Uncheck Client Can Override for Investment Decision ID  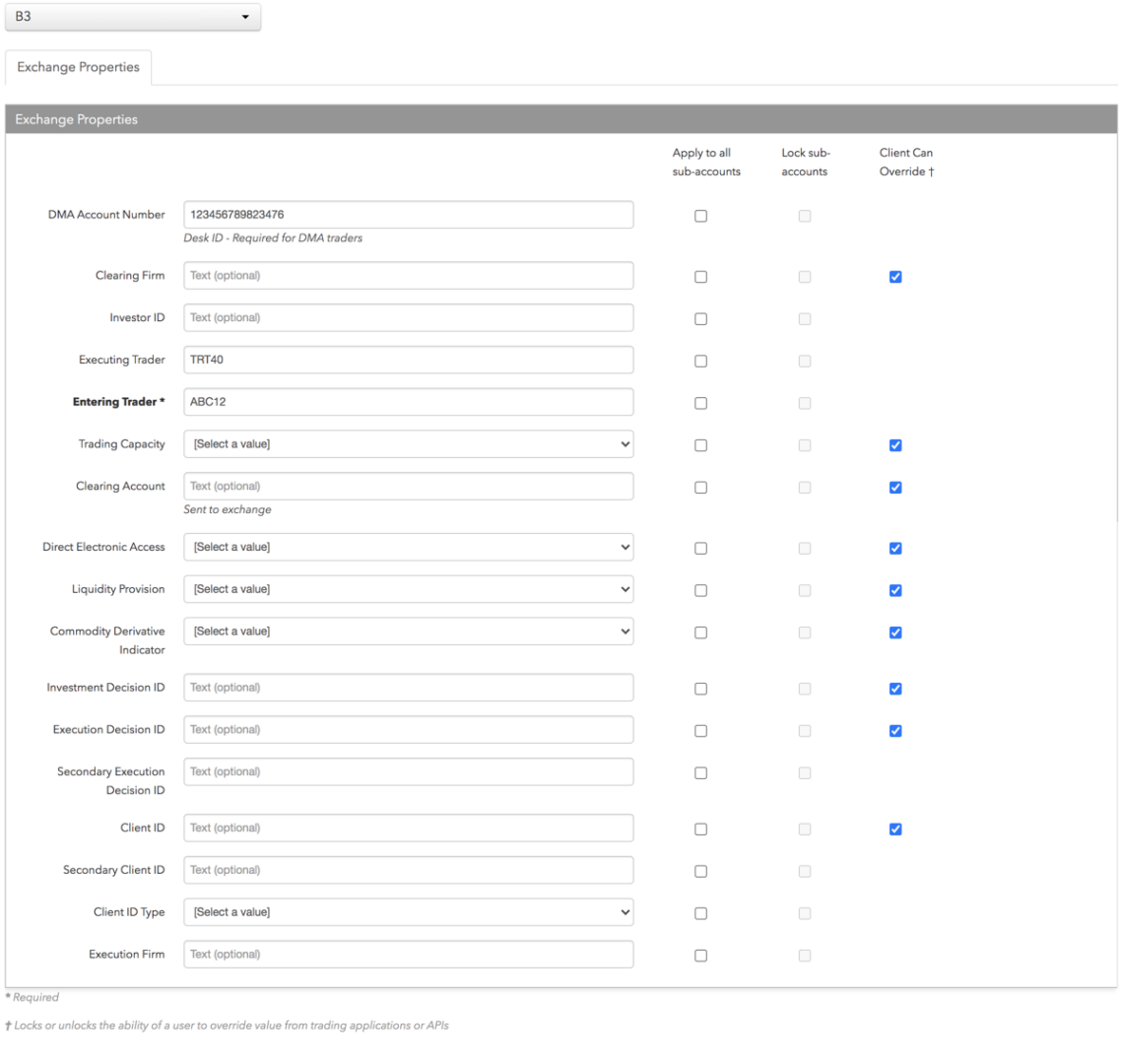point(895,689)
